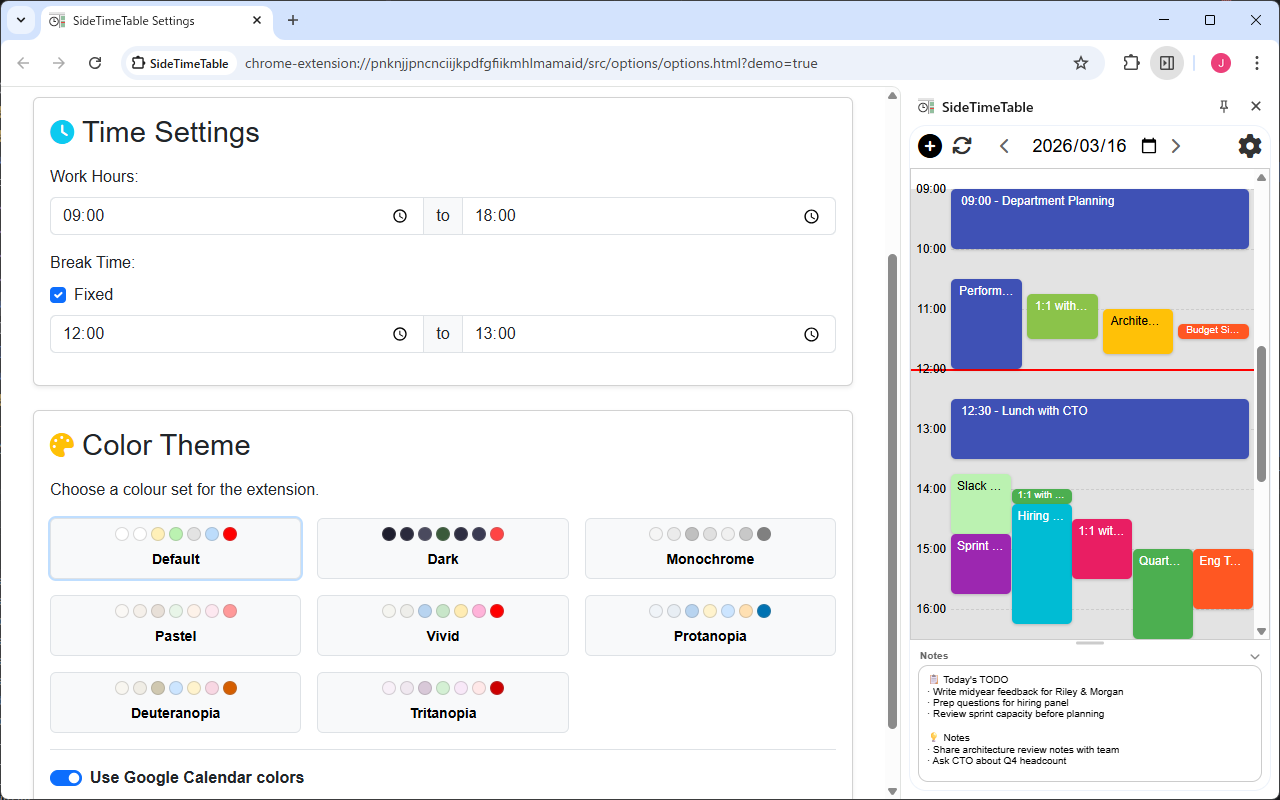The image size is (1280, 800).
Task: Choose the Deuteranopia color theme
Action: click(x=176, y=702)
